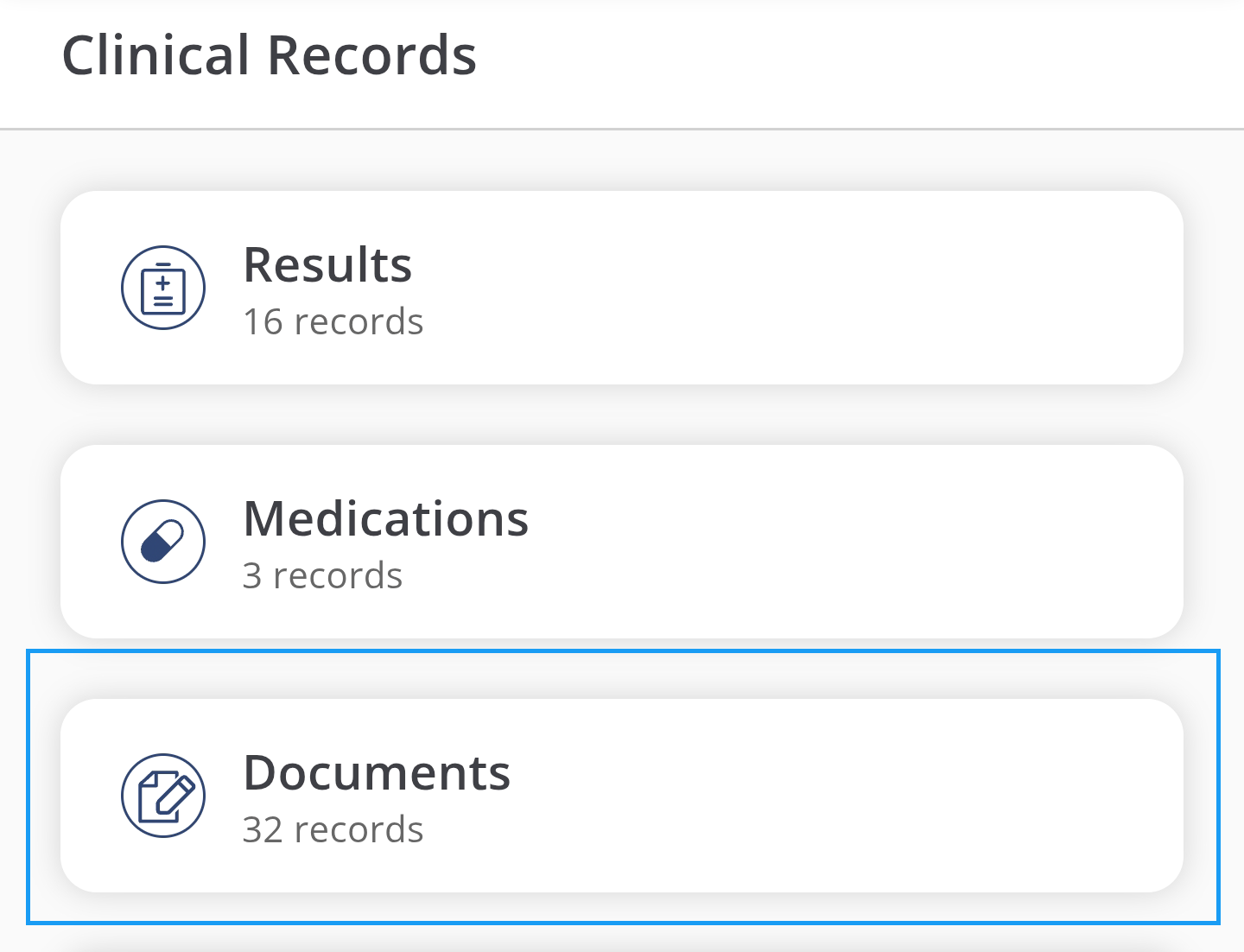The width and height of the screenshot is (1244, 952).
Task: Tap empty right side of Medications card
Action: [x=950, y=542]
